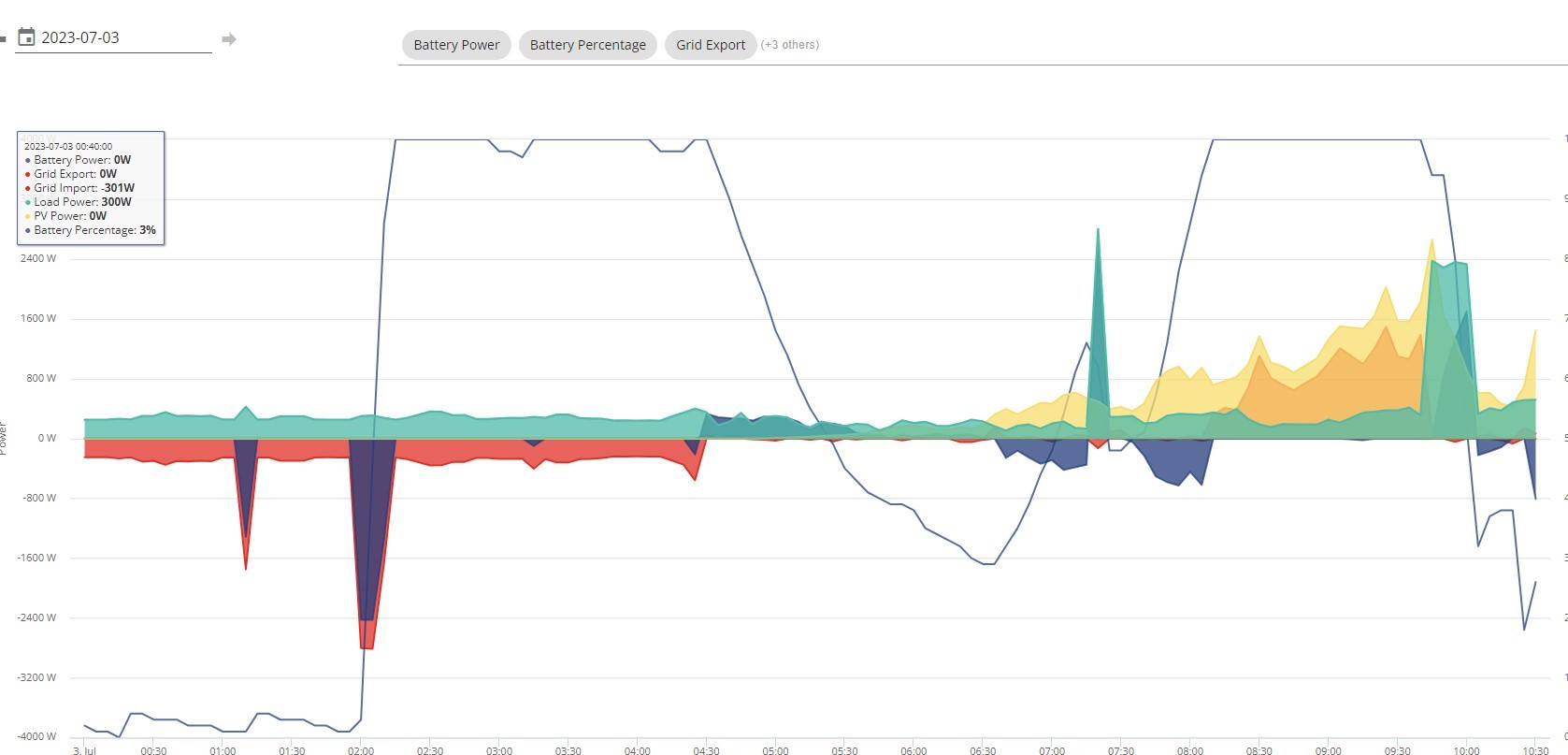The width and height of the screenshot is (1568, 755).
Task: Click the positive 2400 W axis label
Action: click(x=38, y=258)
